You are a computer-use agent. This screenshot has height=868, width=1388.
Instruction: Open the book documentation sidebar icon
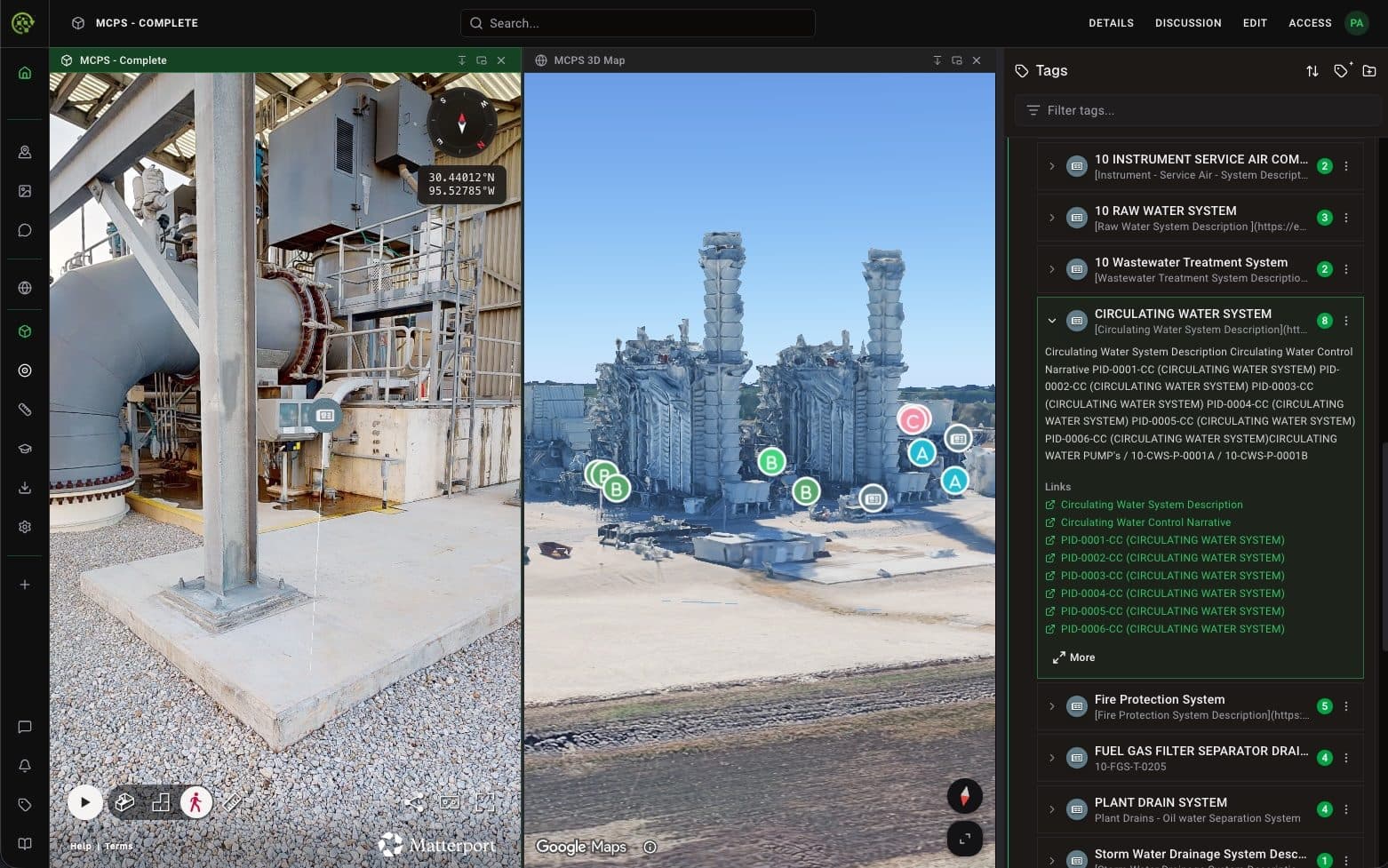tap(25, 844)
